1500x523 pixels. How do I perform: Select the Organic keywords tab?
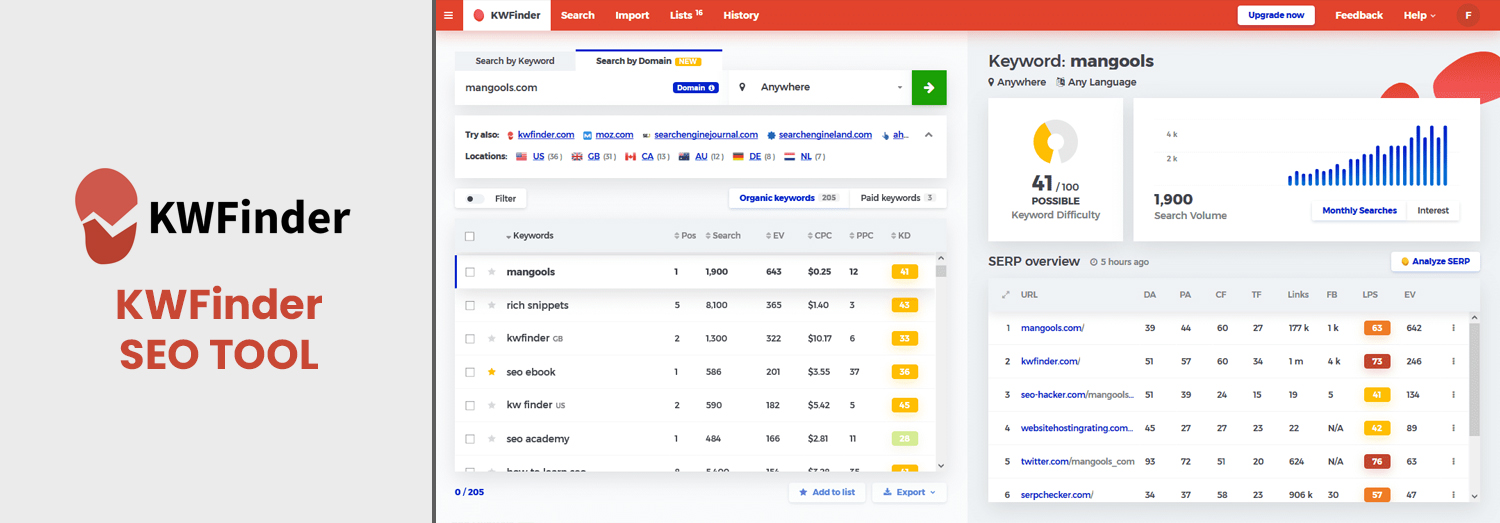[788, 198]
